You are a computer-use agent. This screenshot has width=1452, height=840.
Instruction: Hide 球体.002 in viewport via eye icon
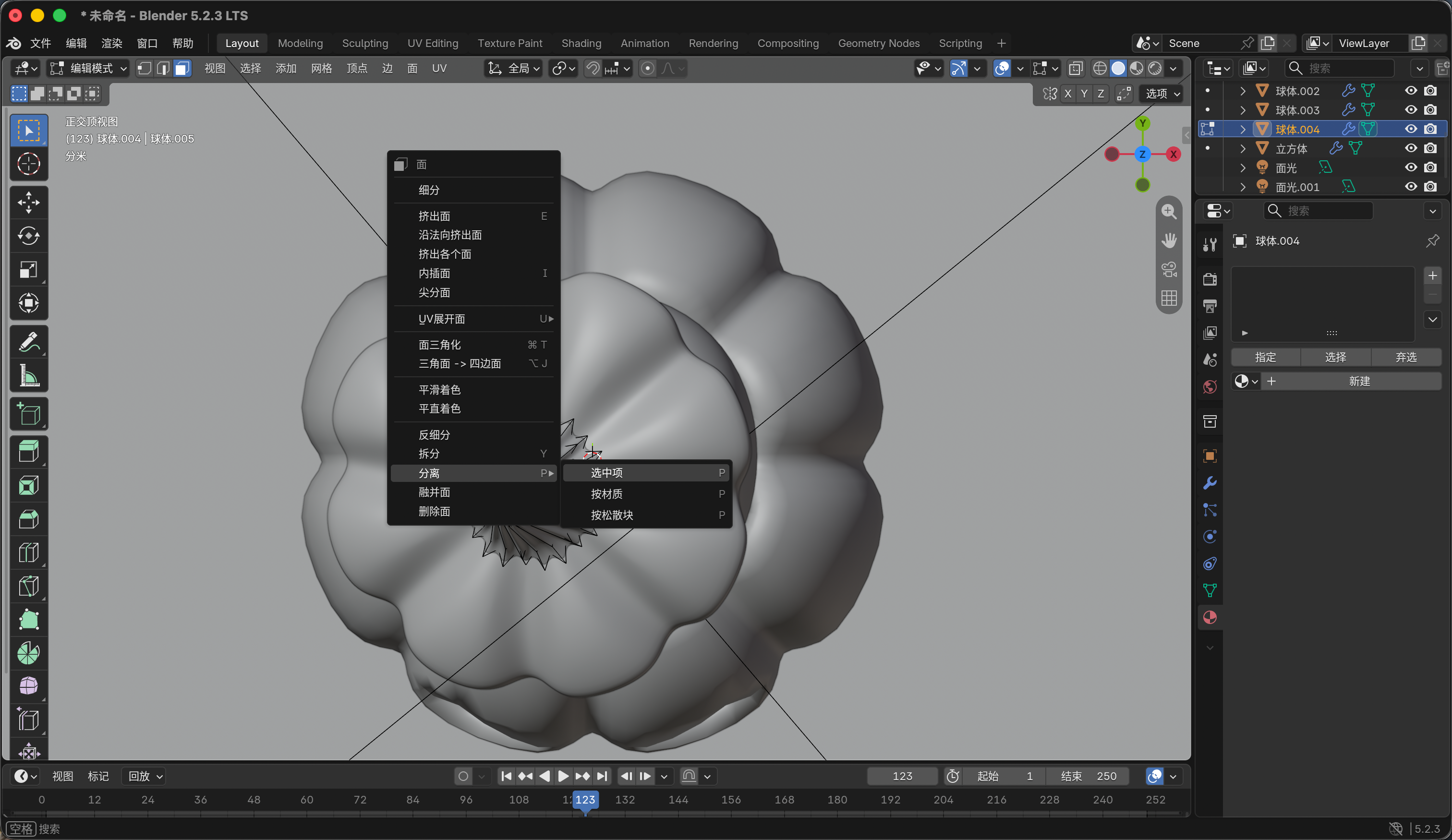(1411, 91)
